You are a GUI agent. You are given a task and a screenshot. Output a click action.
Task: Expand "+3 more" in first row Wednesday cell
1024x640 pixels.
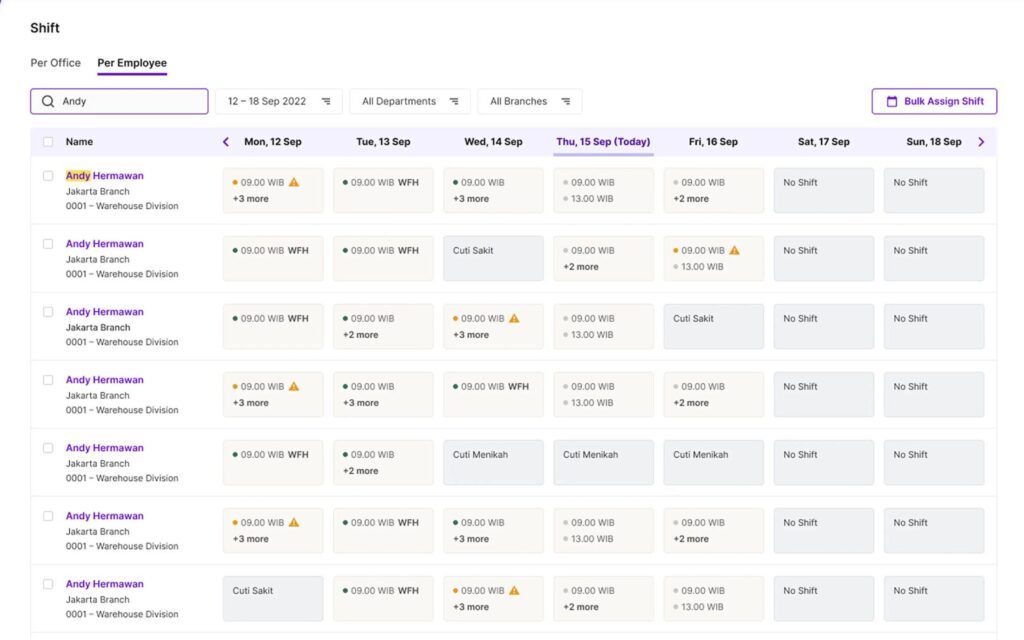471,199
